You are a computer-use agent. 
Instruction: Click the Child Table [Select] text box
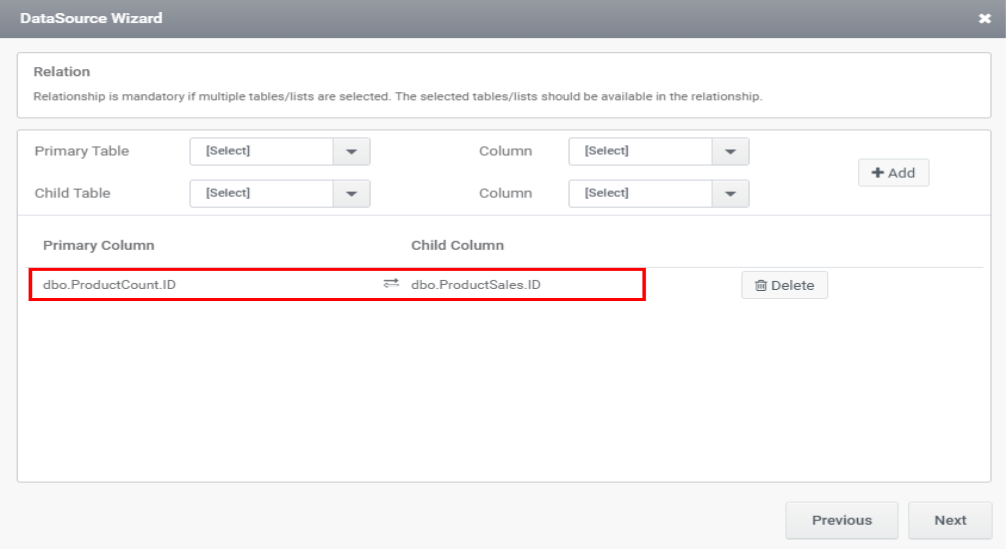pos(261,194)
